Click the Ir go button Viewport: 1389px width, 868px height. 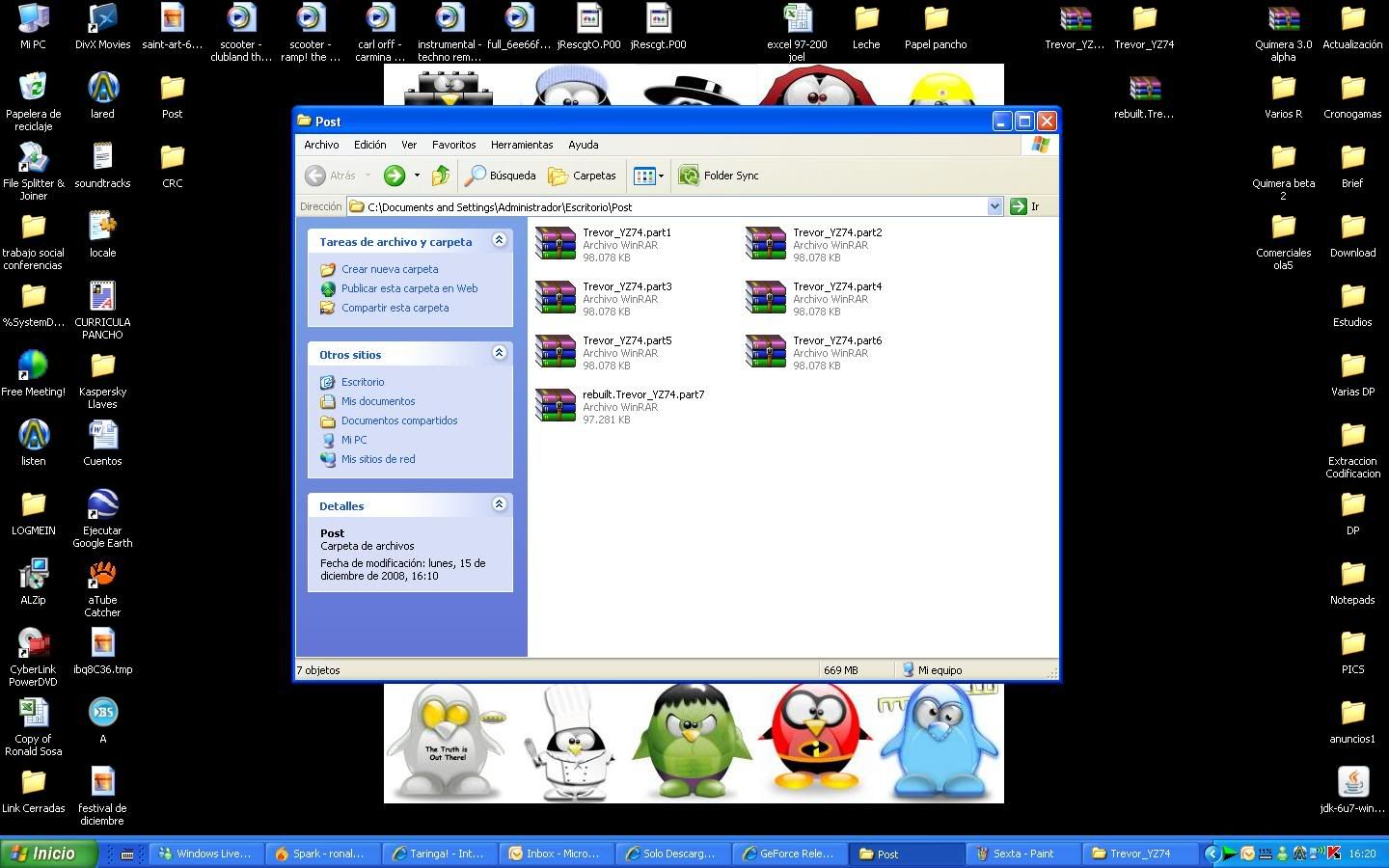click(1024, 206)
